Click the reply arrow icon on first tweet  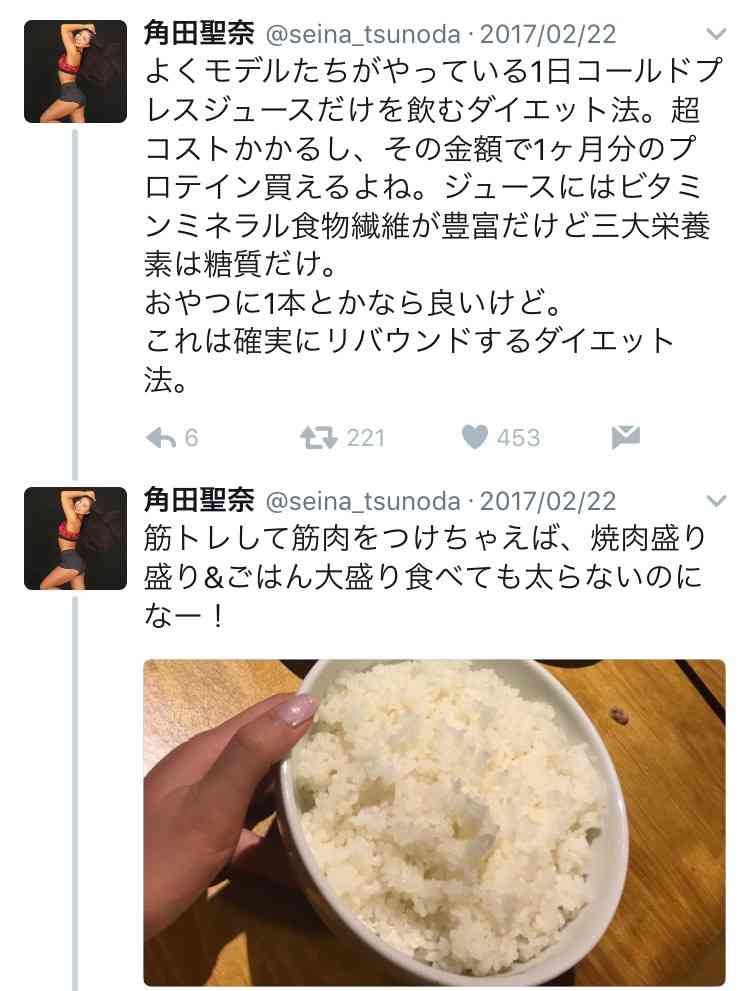point(161,437)
